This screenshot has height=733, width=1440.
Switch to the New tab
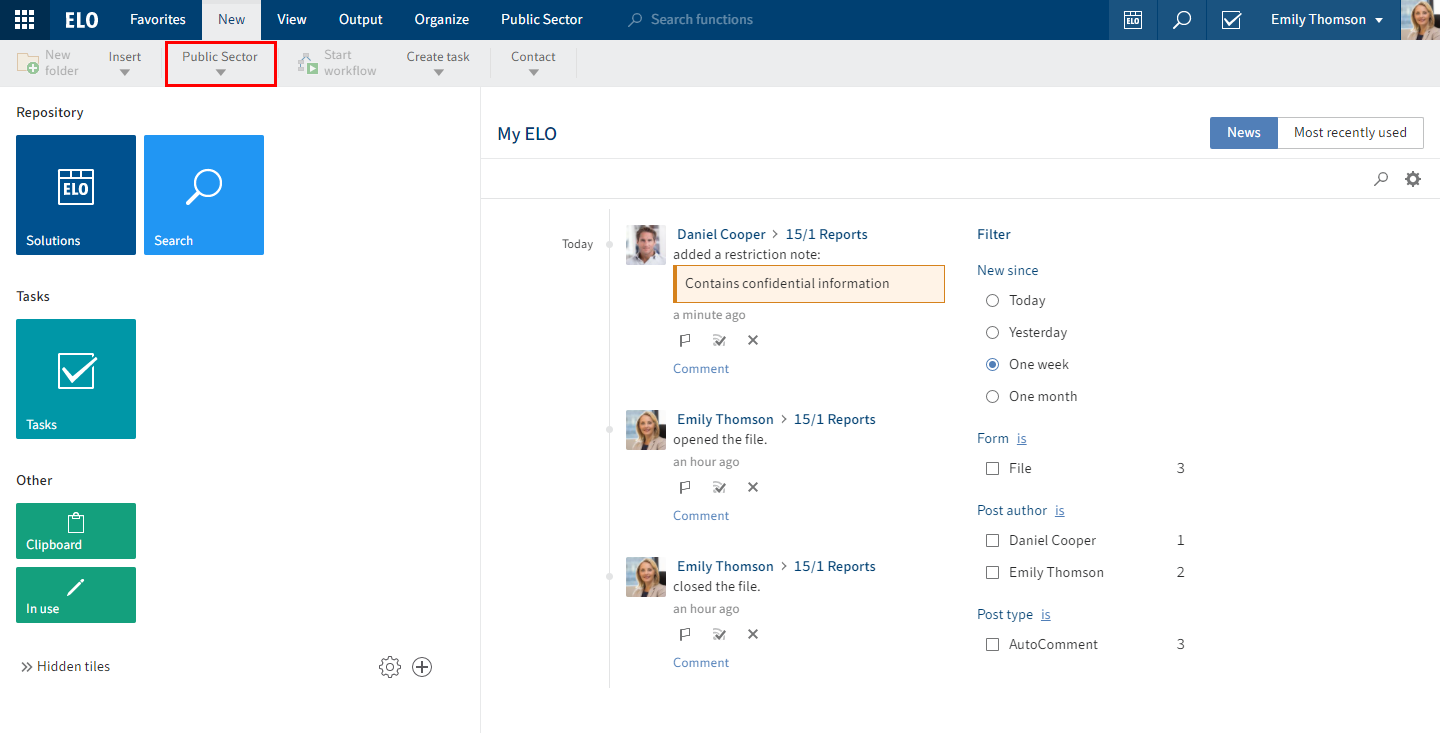click(231, 20)
